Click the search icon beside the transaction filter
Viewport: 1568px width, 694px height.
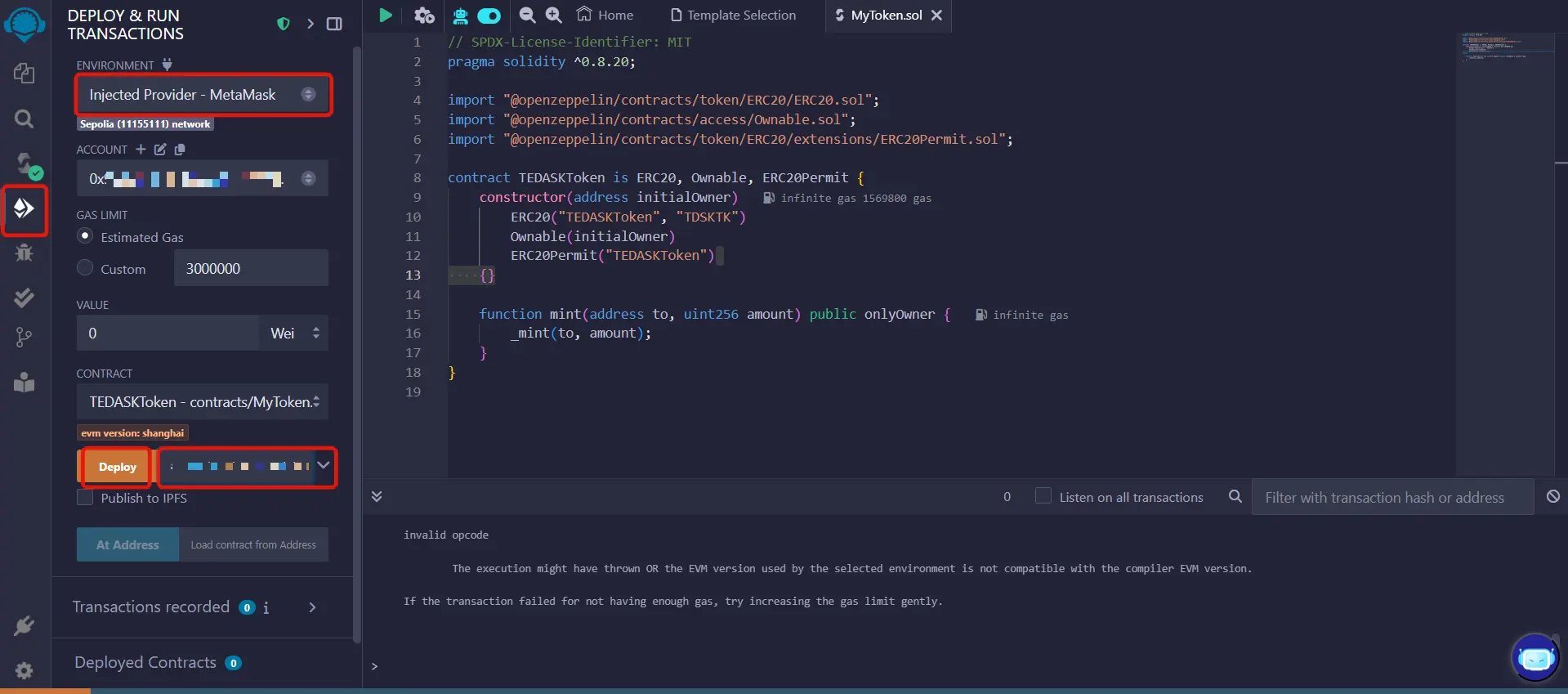tap(1235, 496)
